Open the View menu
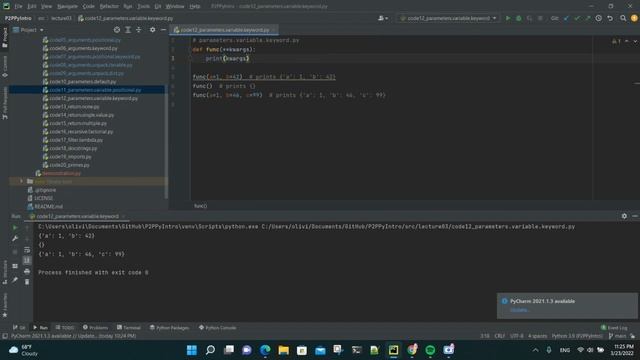Image resolution: width=640 pixels, height=360 pixels. [46, 6]
